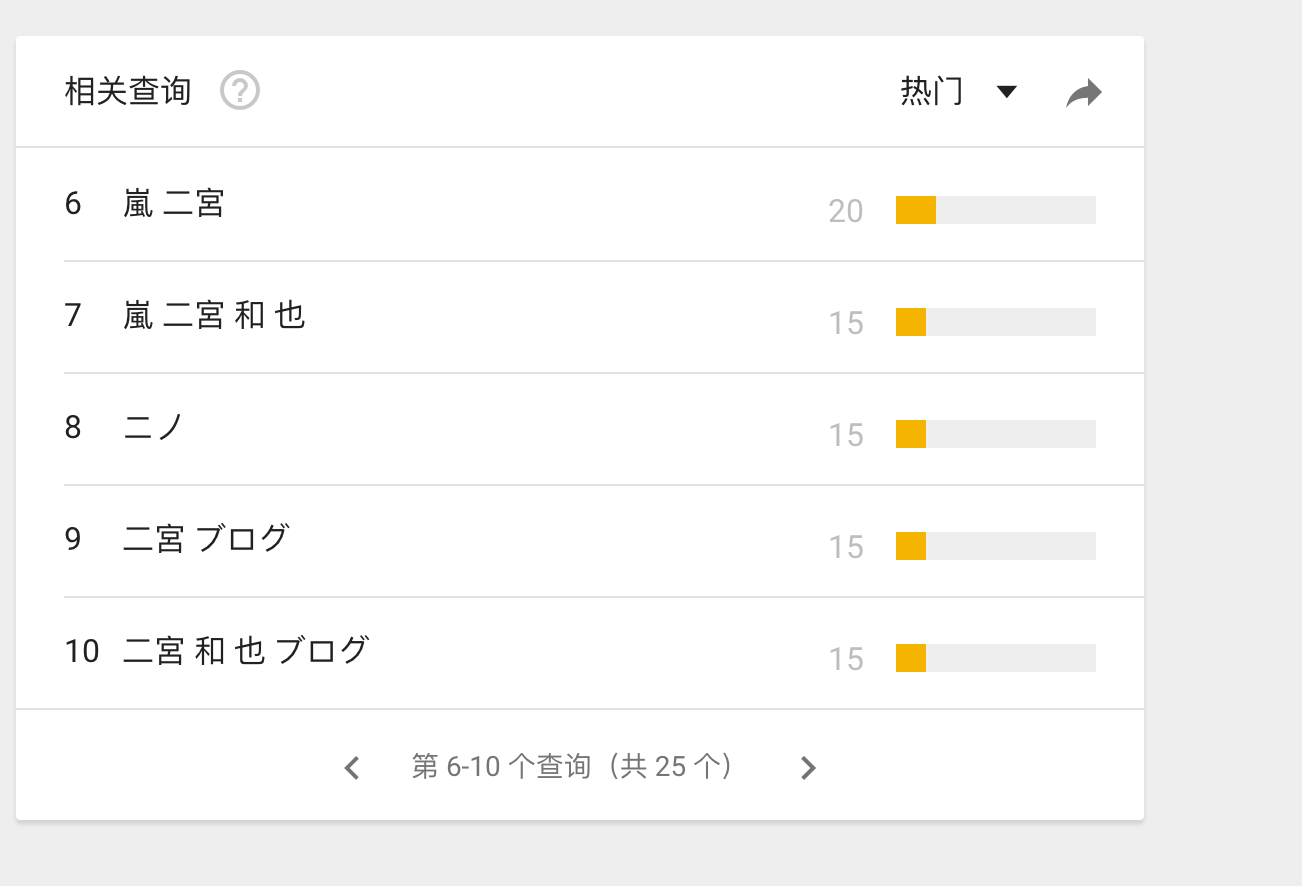Click the bar for rank 9 query
The image size is (1302, 886).
[995, 546]
